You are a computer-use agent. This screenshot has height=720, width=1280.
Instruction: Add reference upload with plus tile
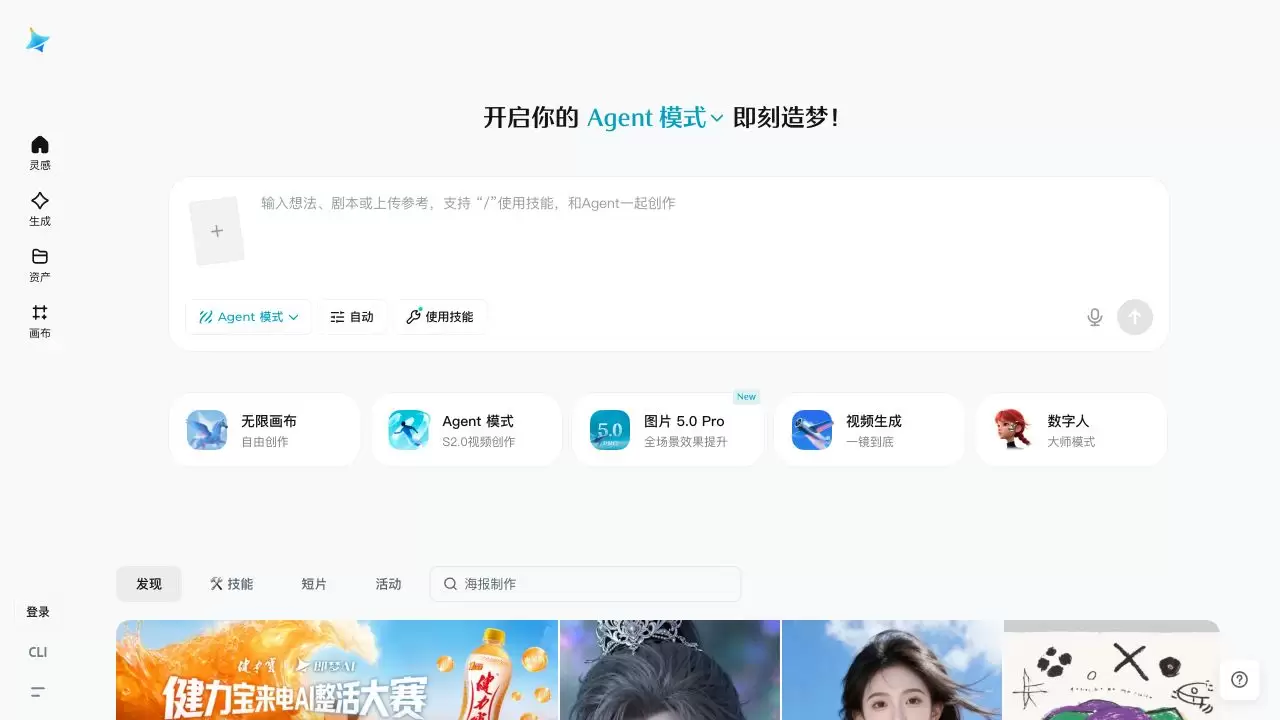pyautogui.click(x=217, y=231)
